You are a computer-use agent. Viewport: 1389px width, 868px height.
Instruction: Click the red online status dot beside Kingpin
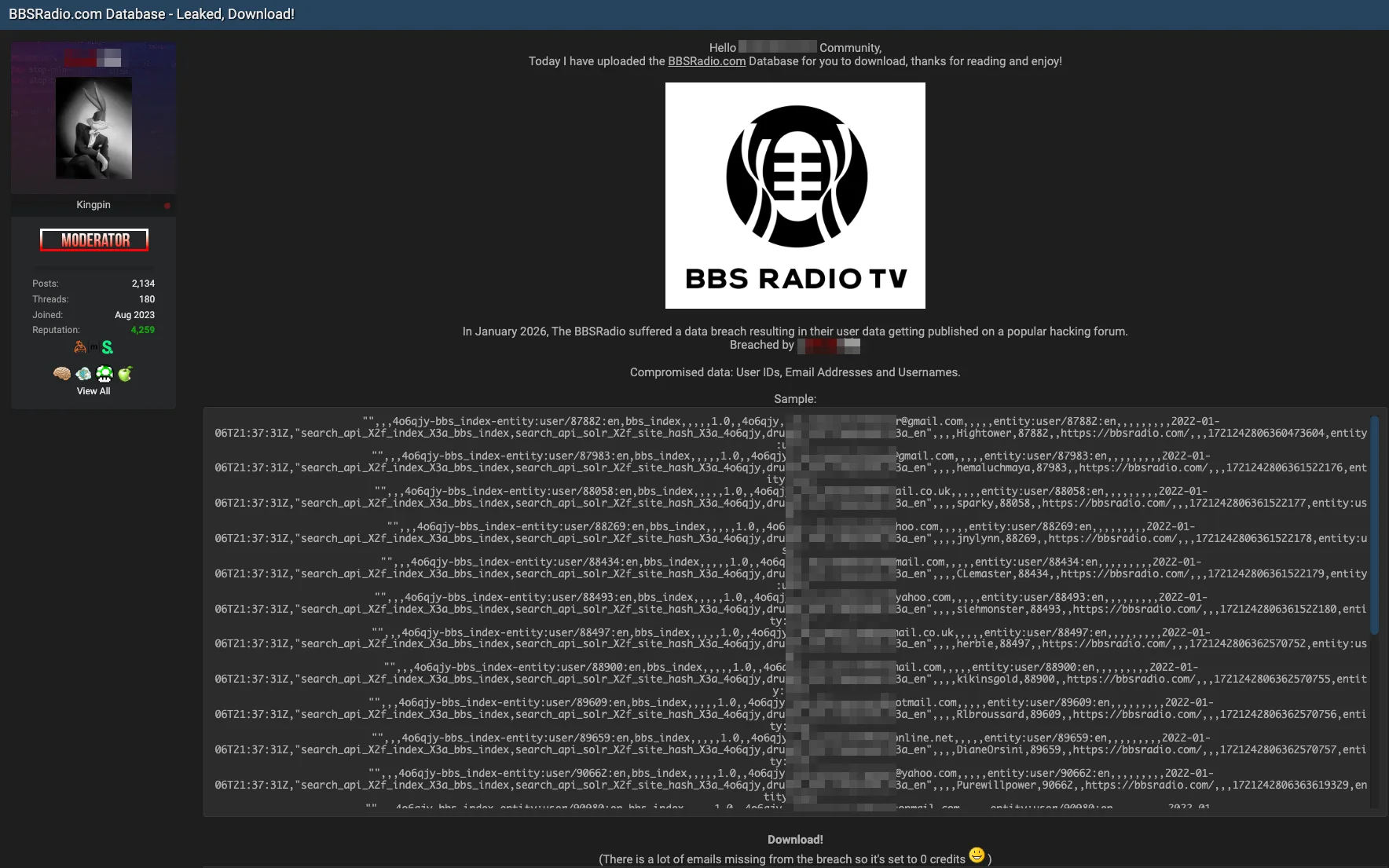[167, 204]
